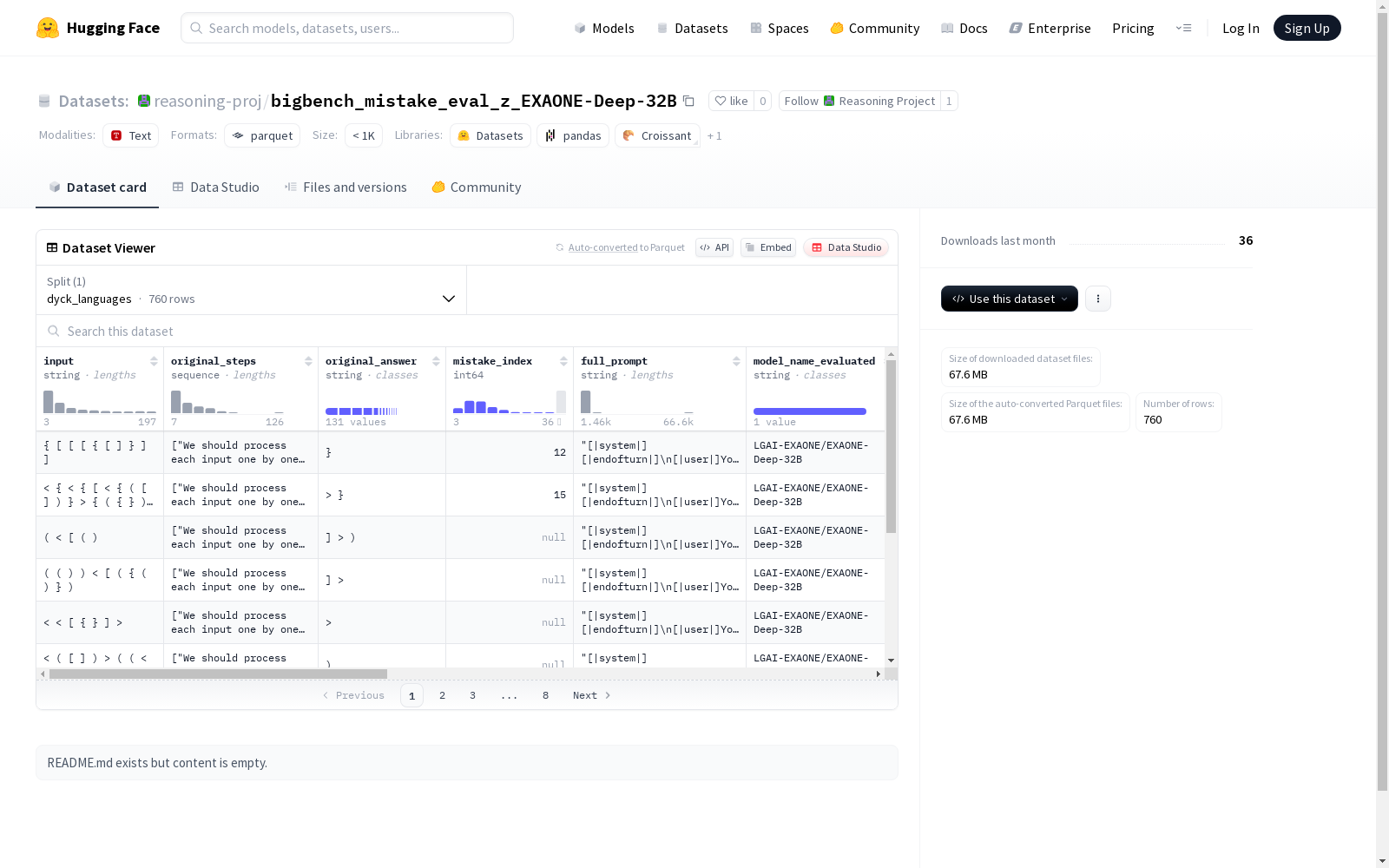Sort the input column
Viewport: 1389px width, 868px height.
coord(154,361)
